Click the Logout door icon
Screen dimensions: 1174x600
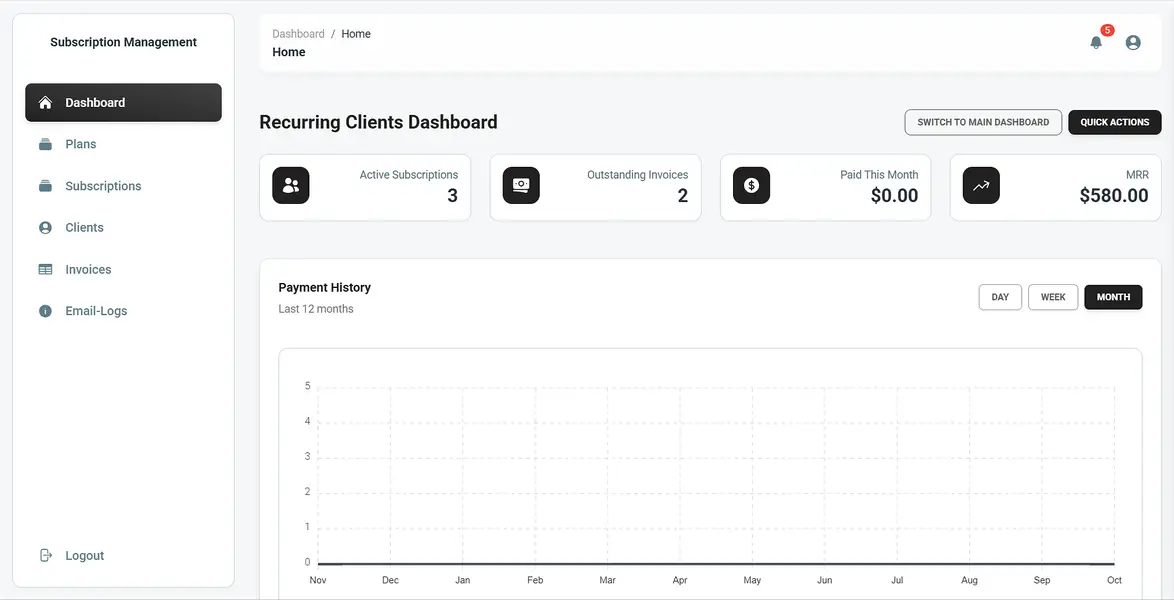pyautogui.click(x=45, y=556)
